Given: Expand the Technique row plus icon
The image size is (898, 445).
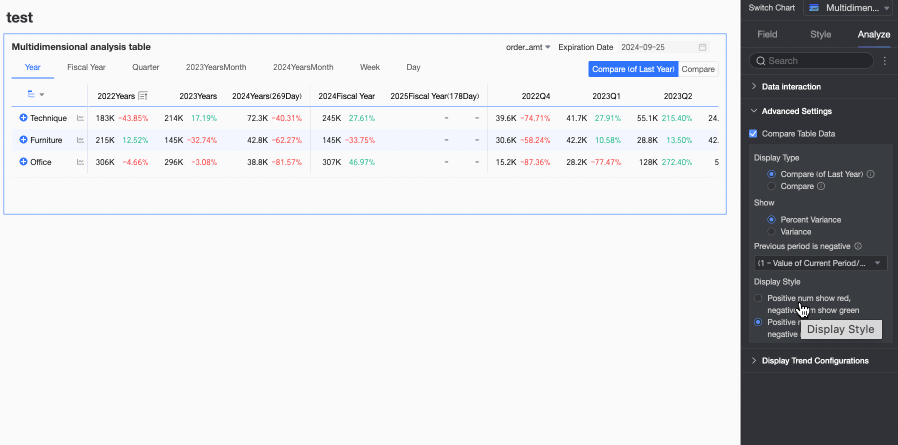Looking at the screenshot, I should 23,118.
